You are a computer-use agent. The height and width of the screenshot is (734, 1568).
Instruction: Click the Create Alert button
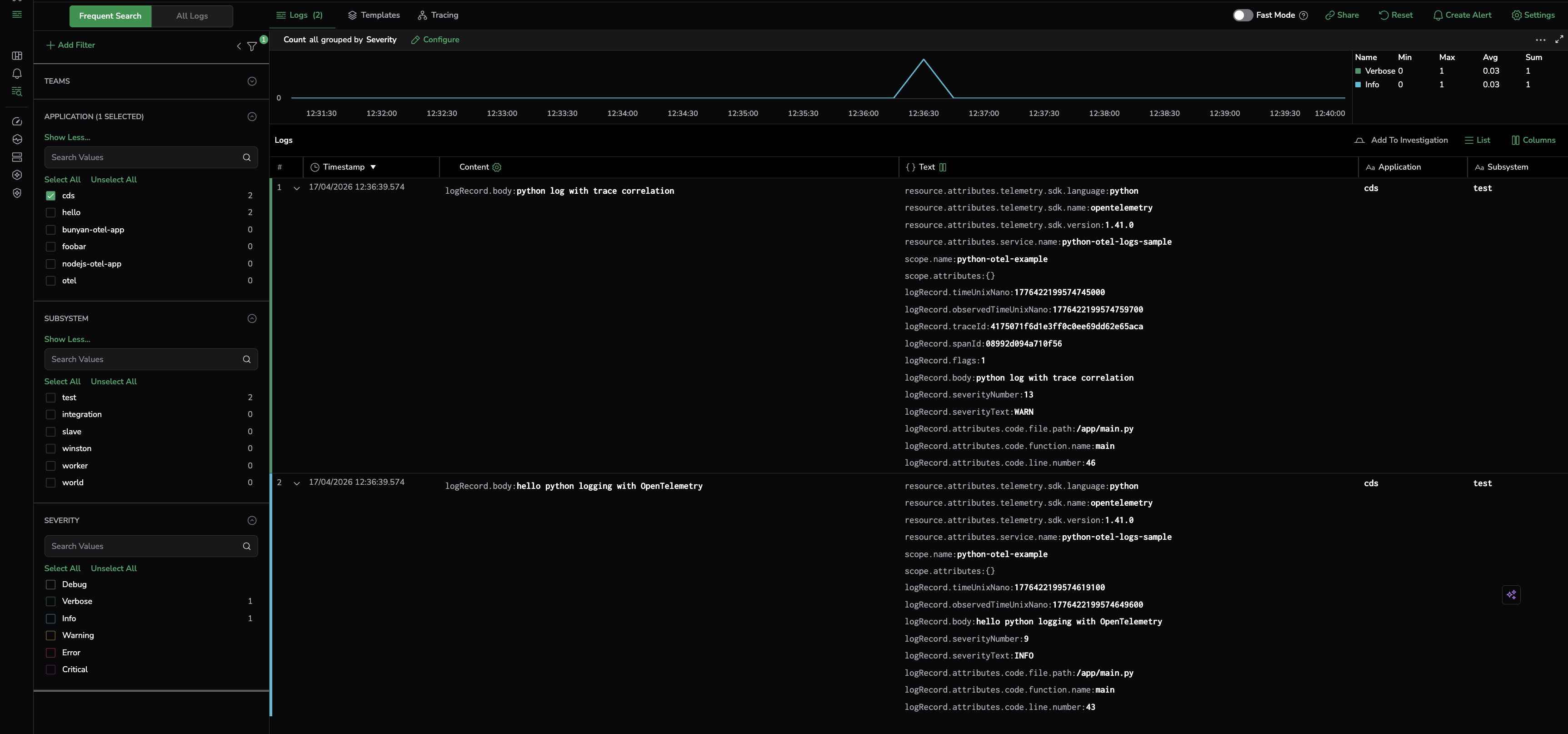[x=1462, y=15]
